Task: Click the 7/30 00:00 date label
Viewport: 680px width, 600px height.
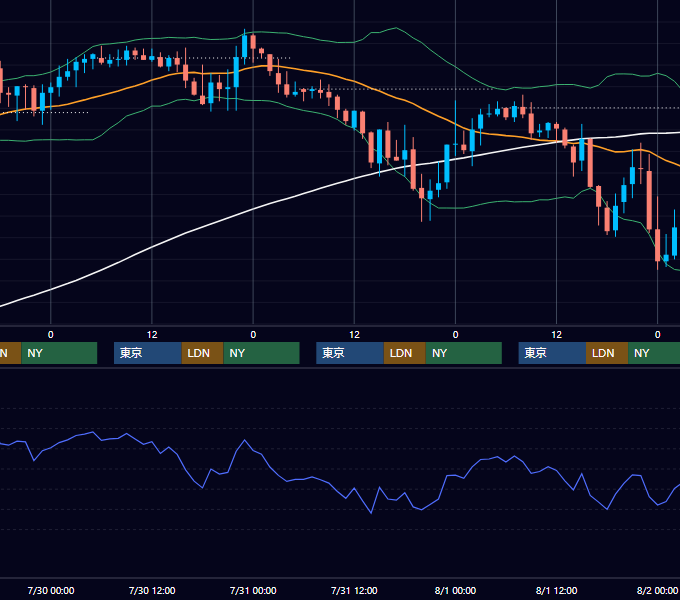Action: click(x=51, y=590)
